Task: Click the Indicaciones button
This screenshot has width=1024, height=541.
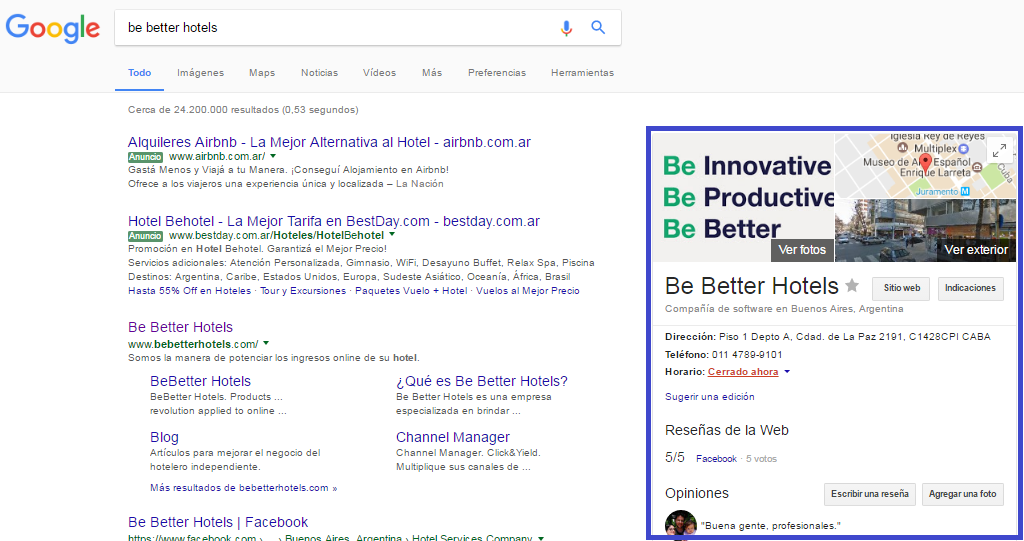Action: (970, 288)
